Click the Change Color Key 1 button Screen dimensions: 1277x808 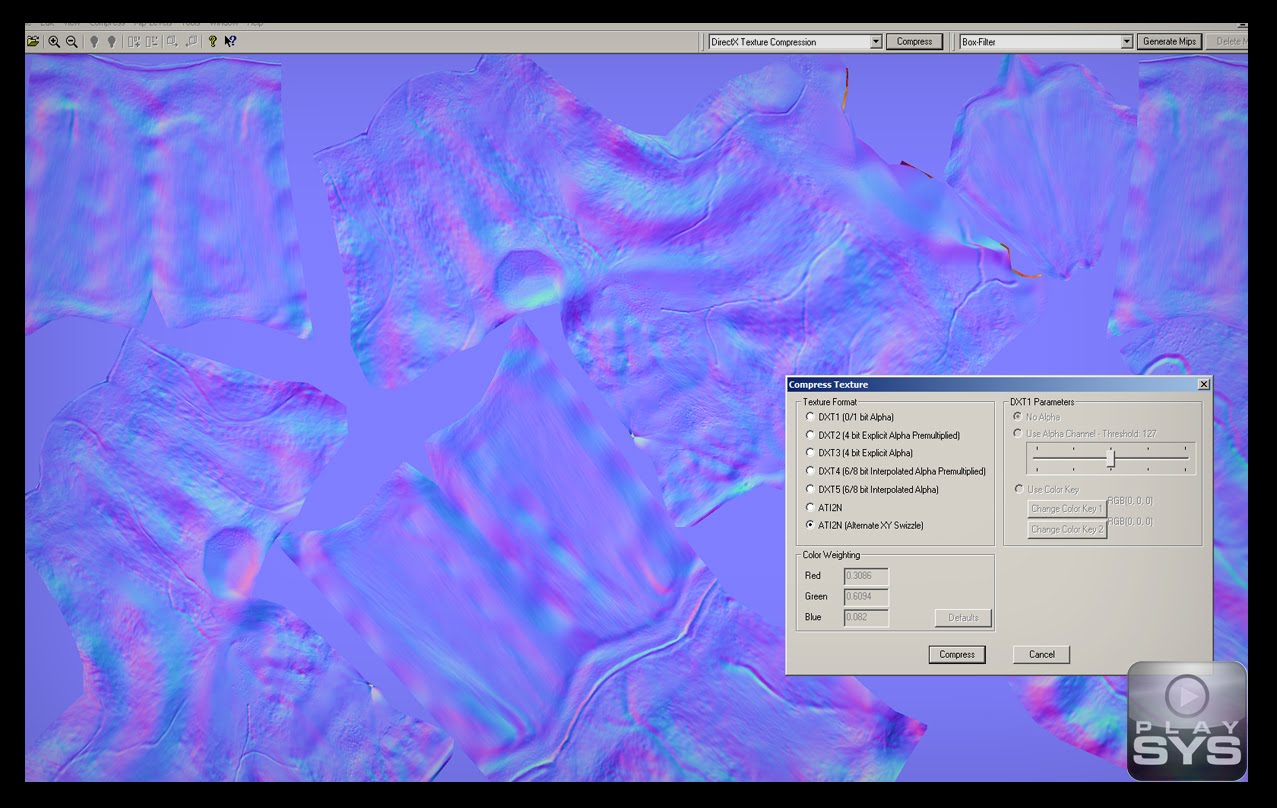[x=1066, y=509]
